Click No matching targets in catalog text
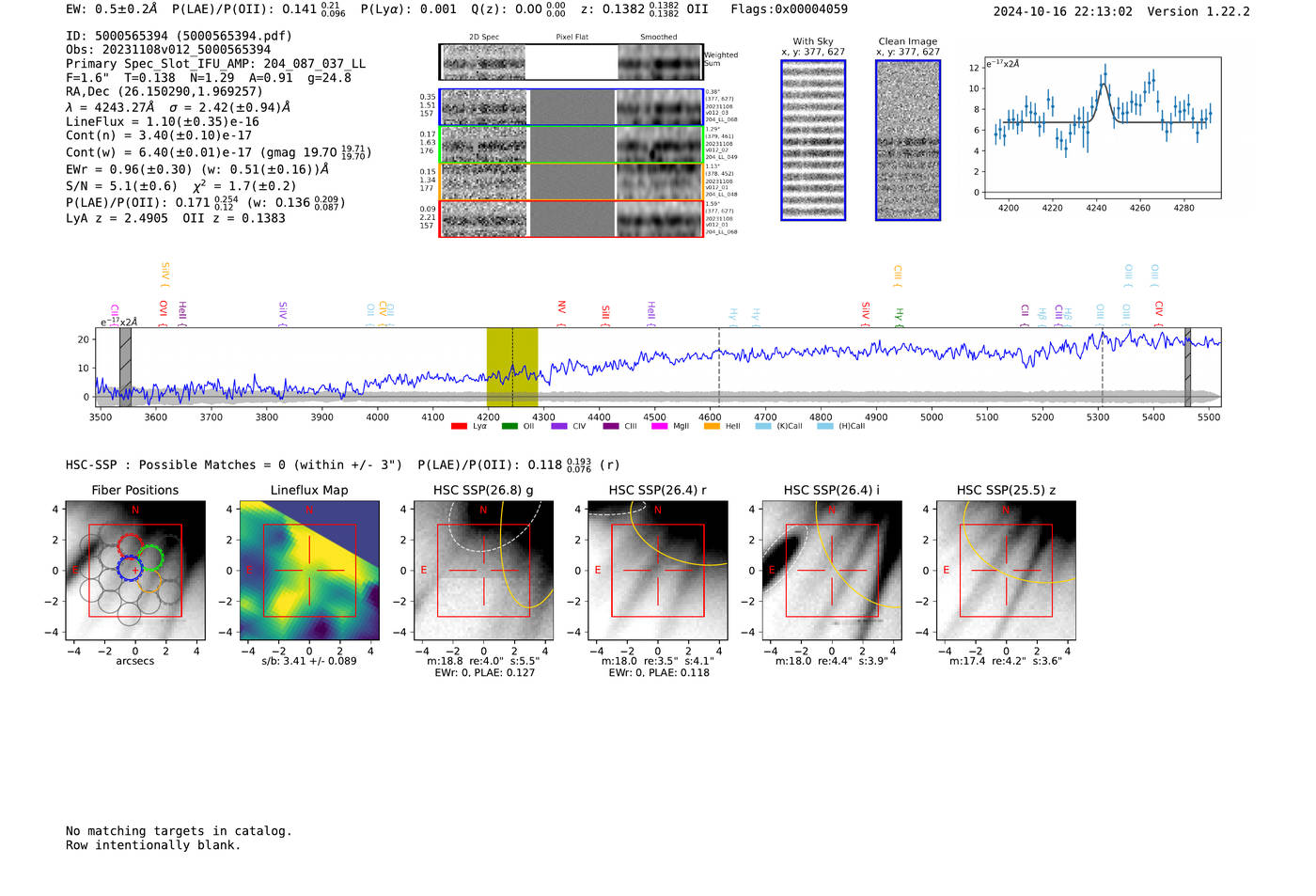The image size is (1316, 896). click(x=179, y=831)
